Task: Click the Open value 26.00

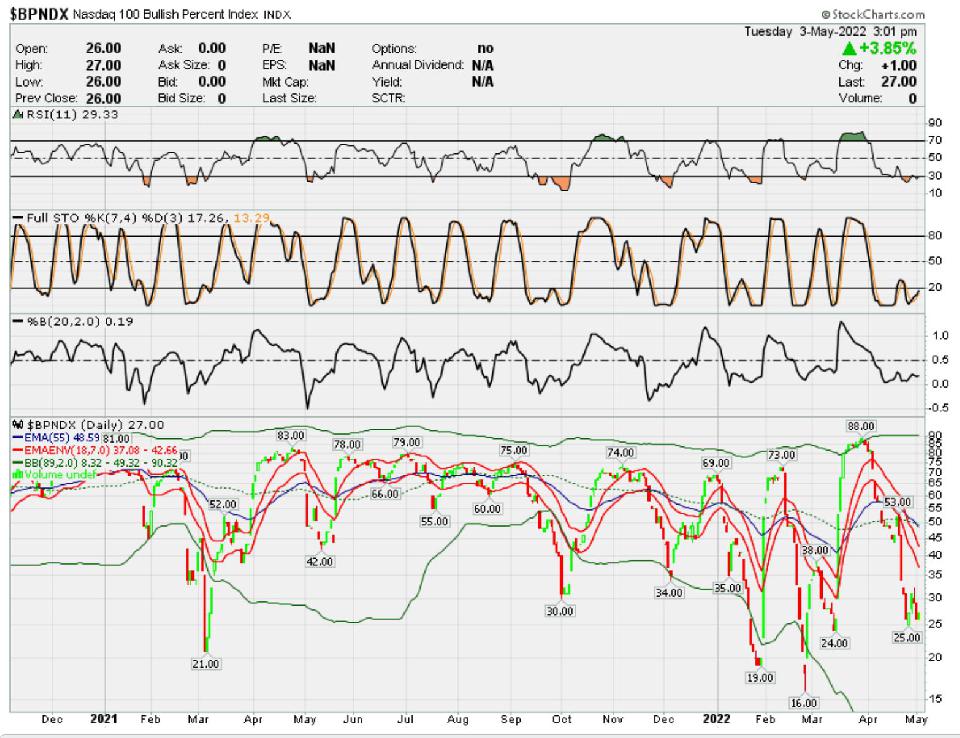Action: tap(103, 48)
